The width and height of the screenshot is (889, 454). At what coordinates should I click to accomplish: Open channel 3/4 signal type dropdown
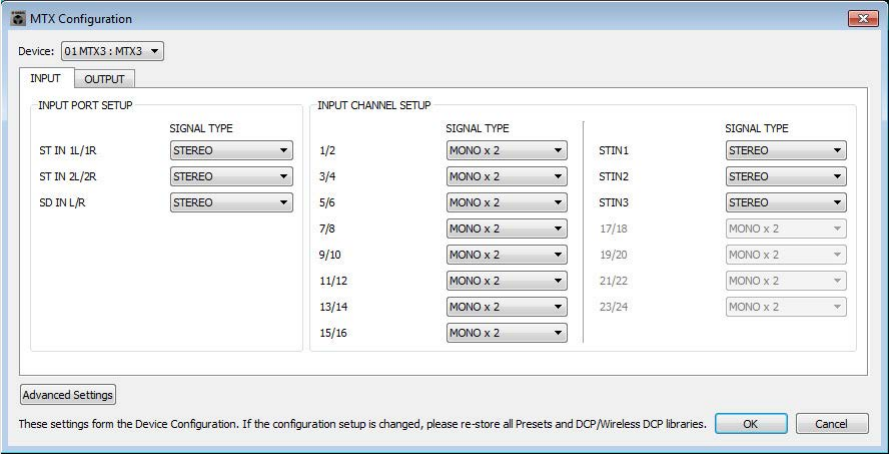507,177
